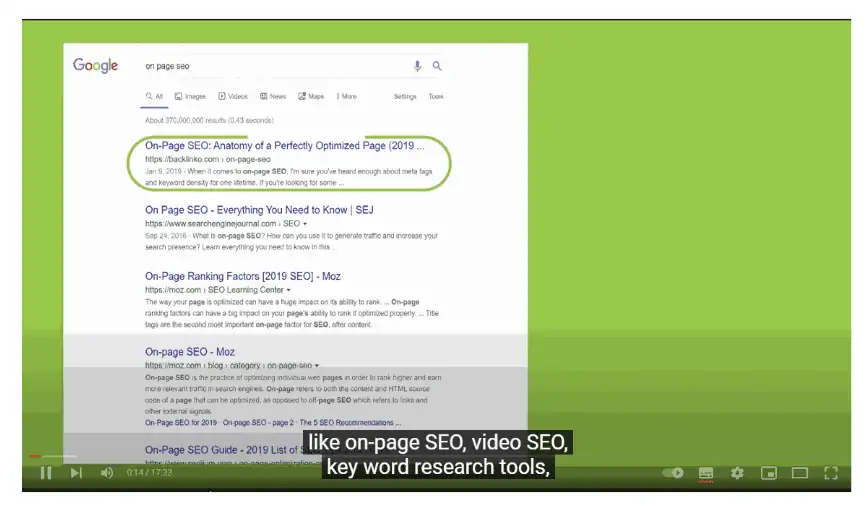The width and height of the screenshot is (865, 506).
Task: Click the Google logo
Action: 96,66
